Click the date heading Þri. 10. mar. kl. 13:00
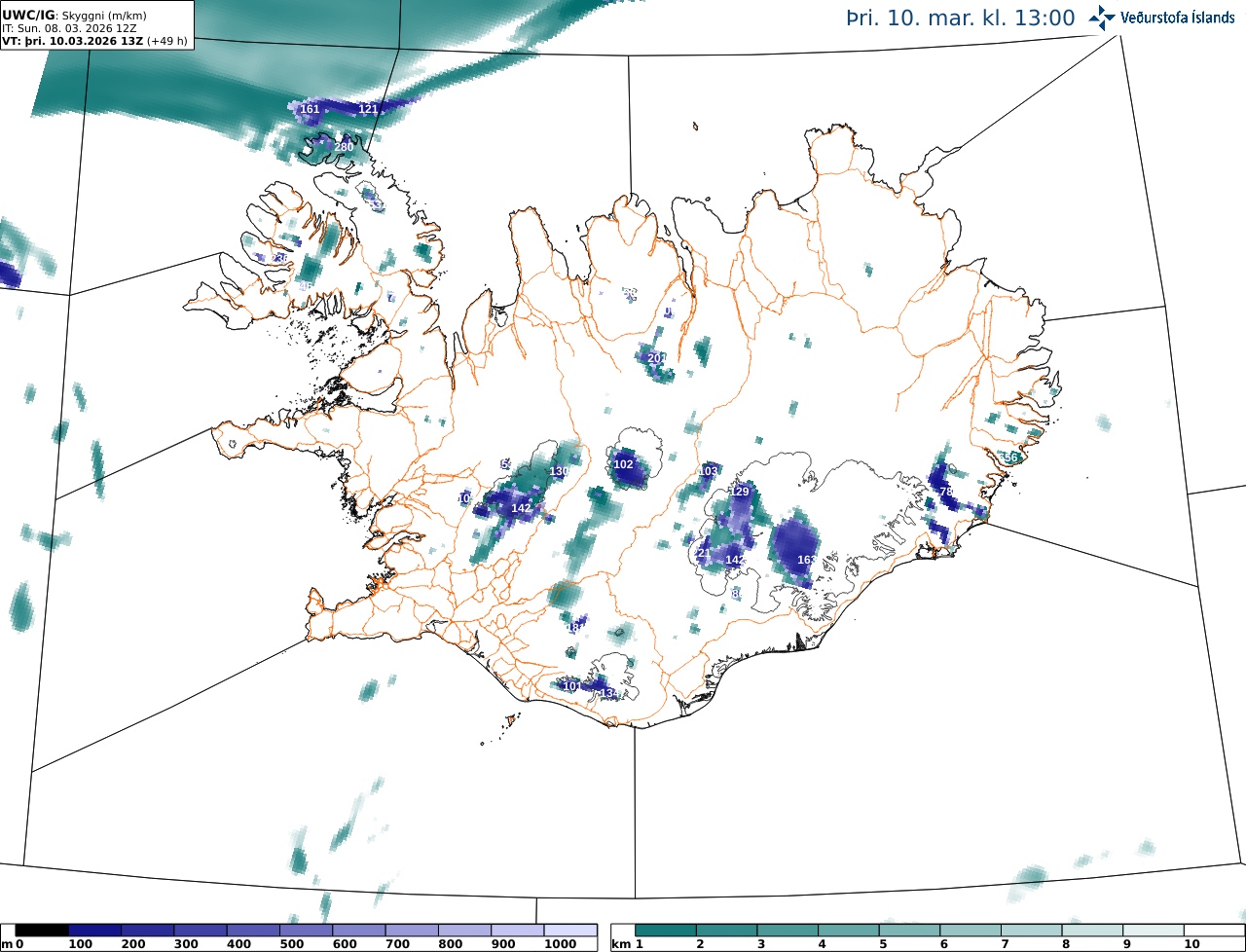 coord(962,18)
